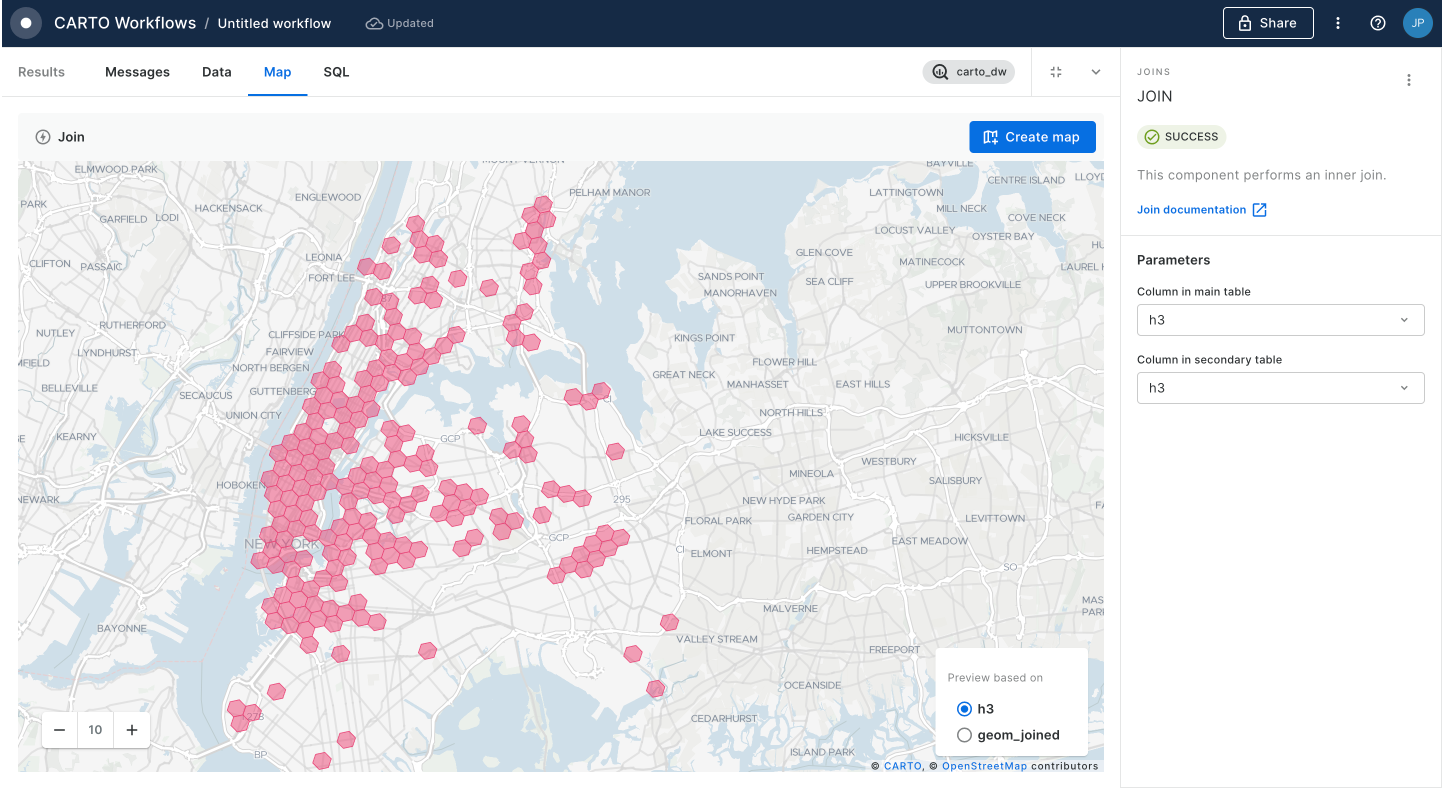Viewport: 1442px width, 788px height.
Task: Click the CARTO logo home icon
Action: click(x=26, y=23)
